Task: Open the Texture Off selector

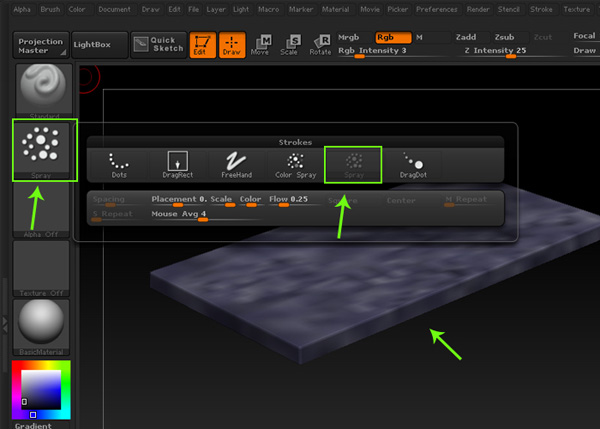Action: [41, 269]
